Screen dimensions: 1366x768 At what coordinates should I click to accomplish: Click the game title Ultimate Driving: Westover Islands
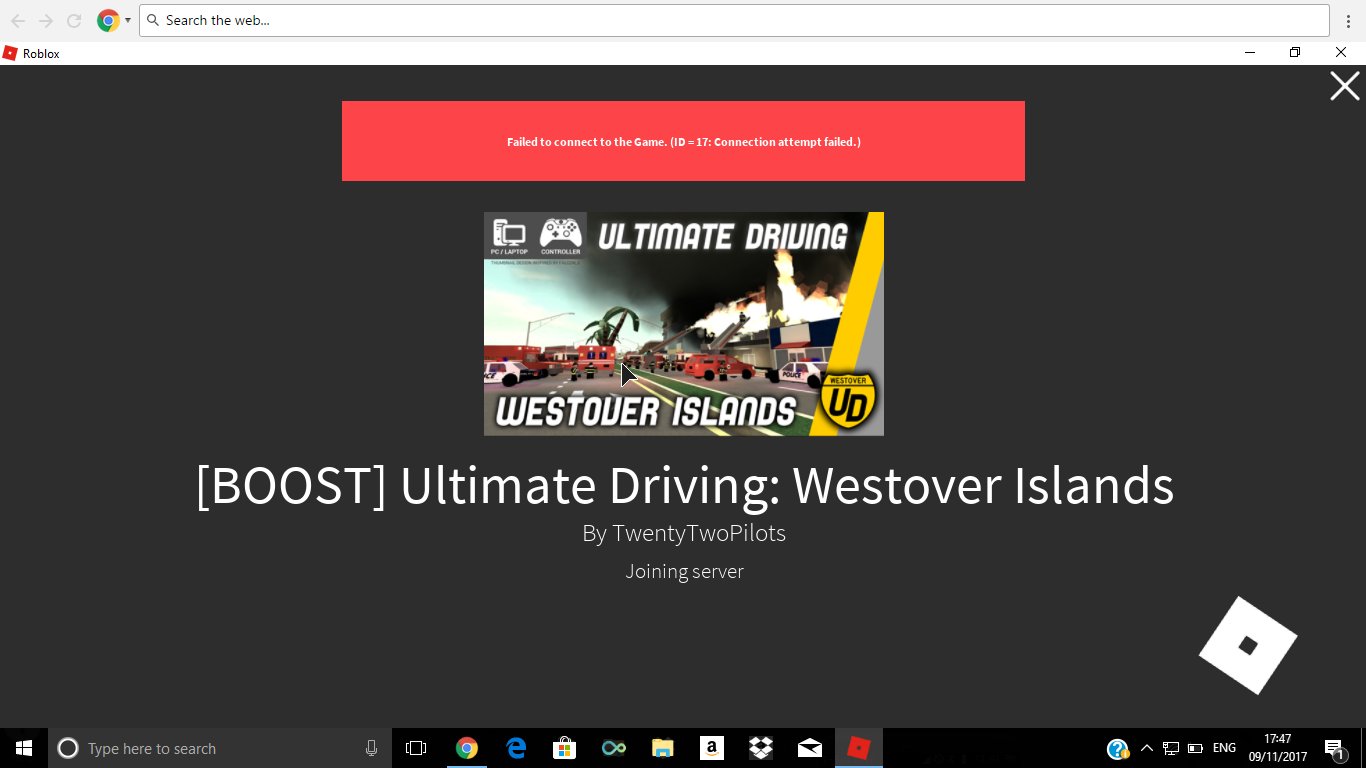(684, 486)
